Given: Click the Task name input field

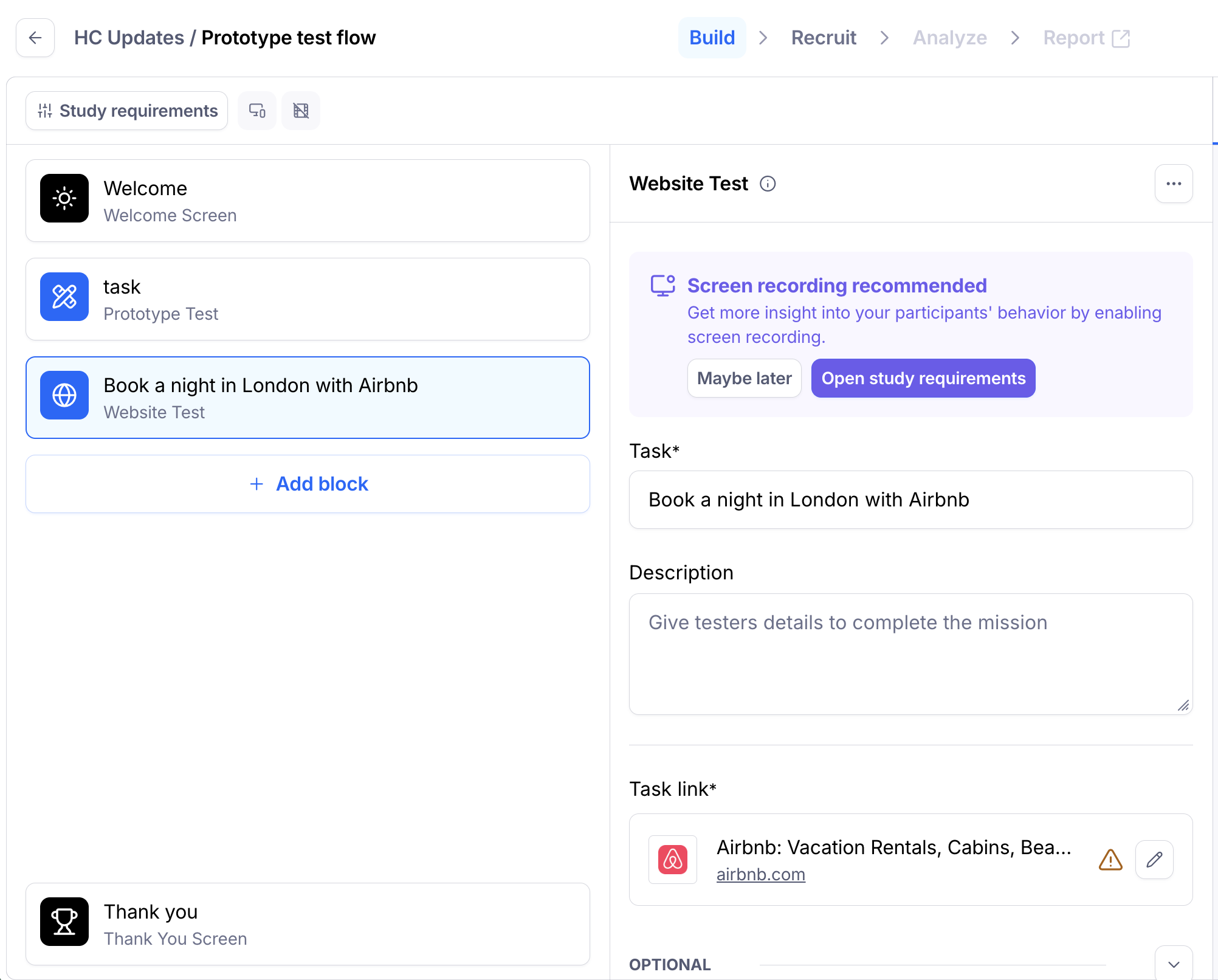Looking at the screenshot, I should [911, 500].
